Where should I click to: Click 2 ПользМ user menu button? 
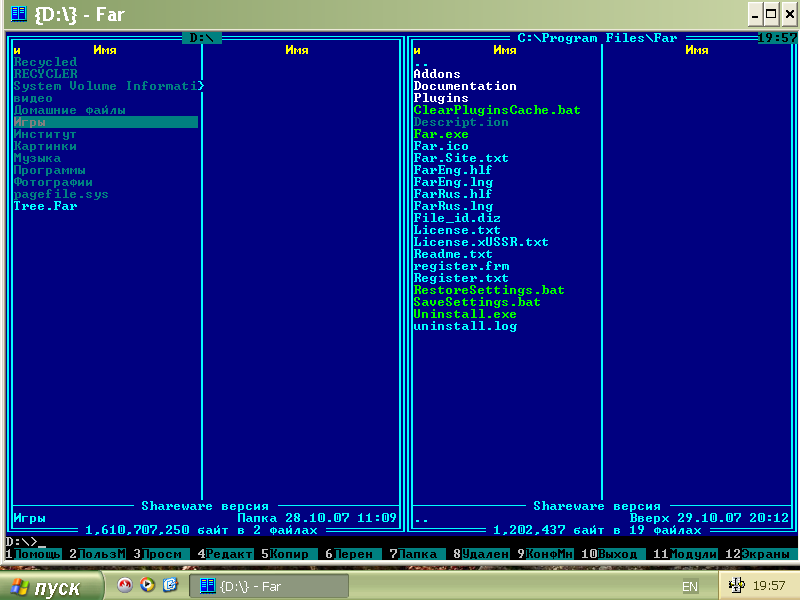(x=97, y=554)
